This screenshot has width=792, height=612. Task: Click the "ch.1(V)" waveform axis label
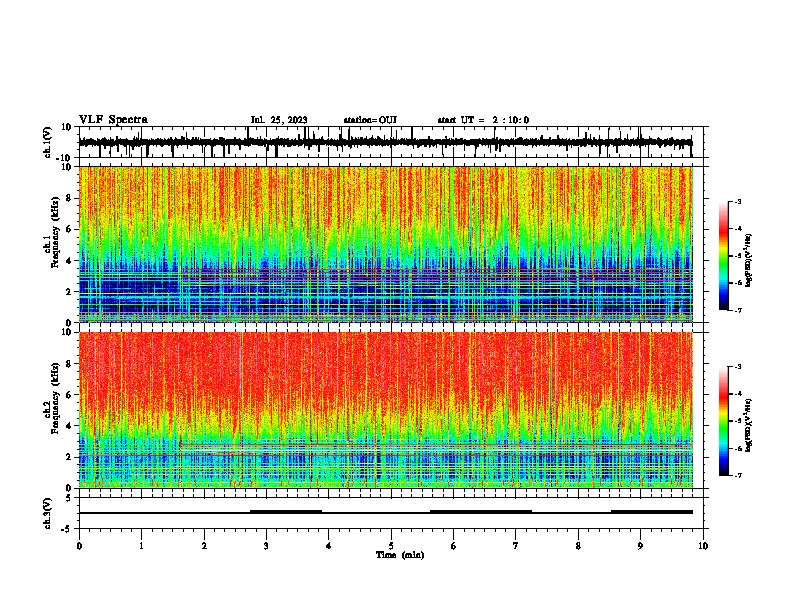pos(47,142)
